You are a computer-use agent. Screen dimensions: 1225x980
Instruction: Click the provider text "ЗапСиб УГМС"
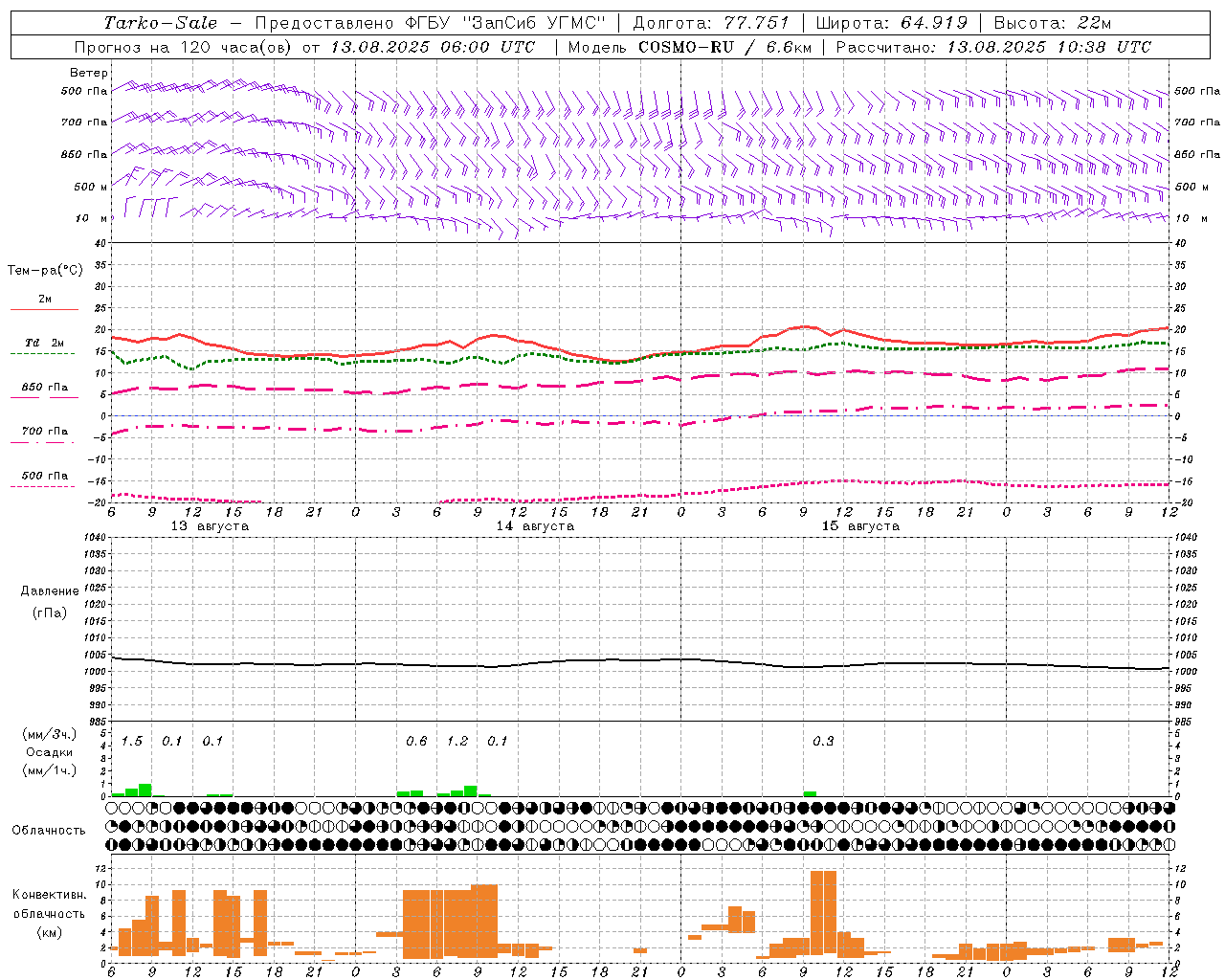(533, 23)
